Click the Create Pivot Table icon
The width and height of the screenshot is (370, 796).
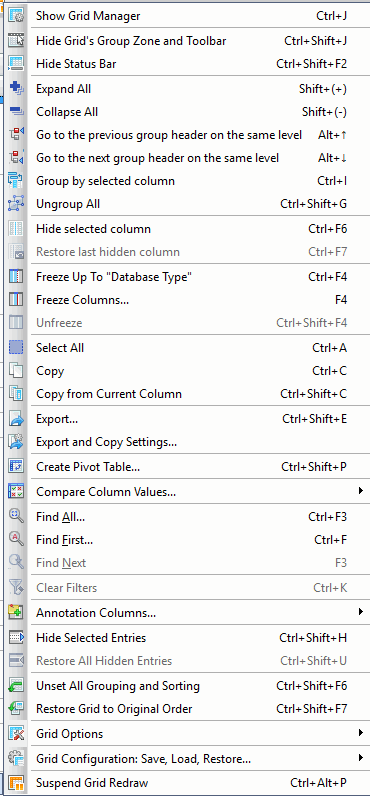click(16, 466)
